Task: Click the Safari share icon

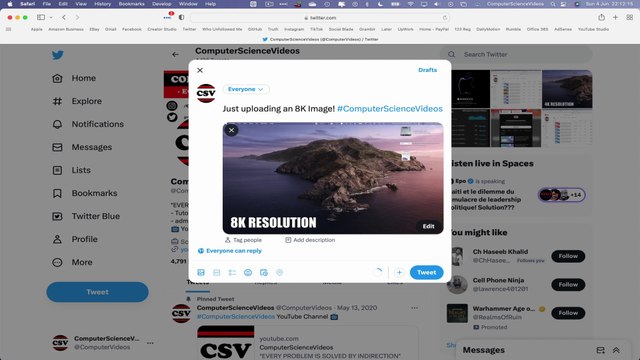Action: point(601,17)
